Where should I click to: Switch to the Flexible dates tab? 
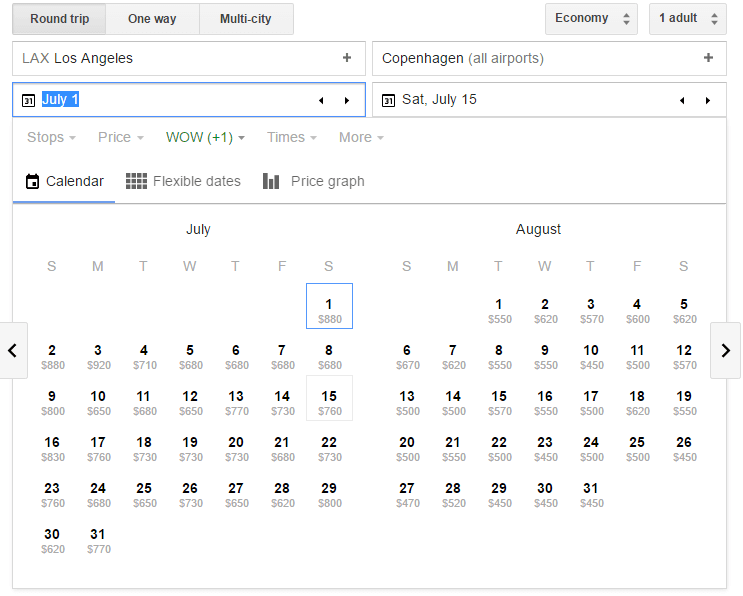point(183,181)
